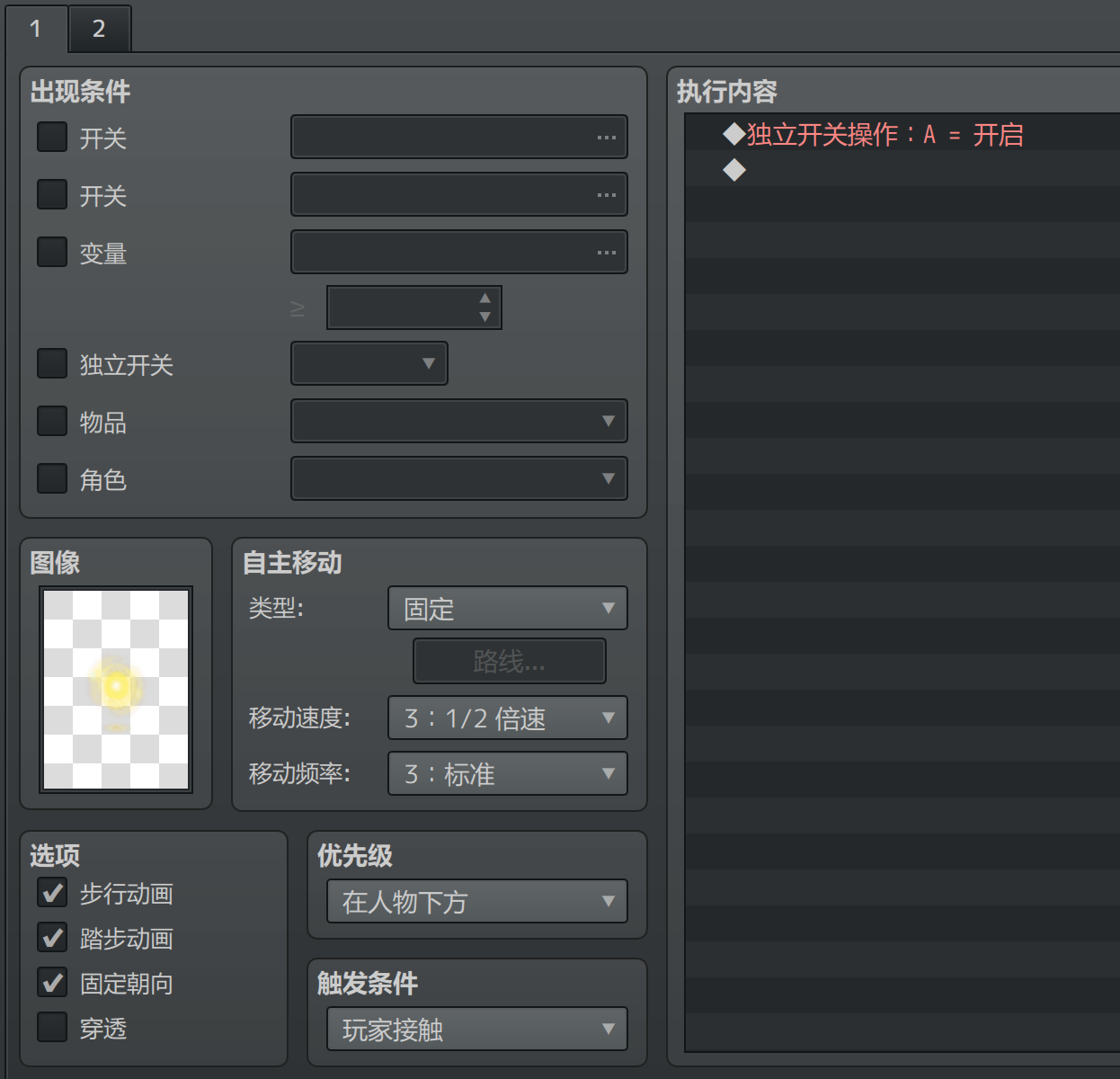Switch to event page tab 2
The height and width of the screenshot is (1079, 1120).
[x=100, y=28]
